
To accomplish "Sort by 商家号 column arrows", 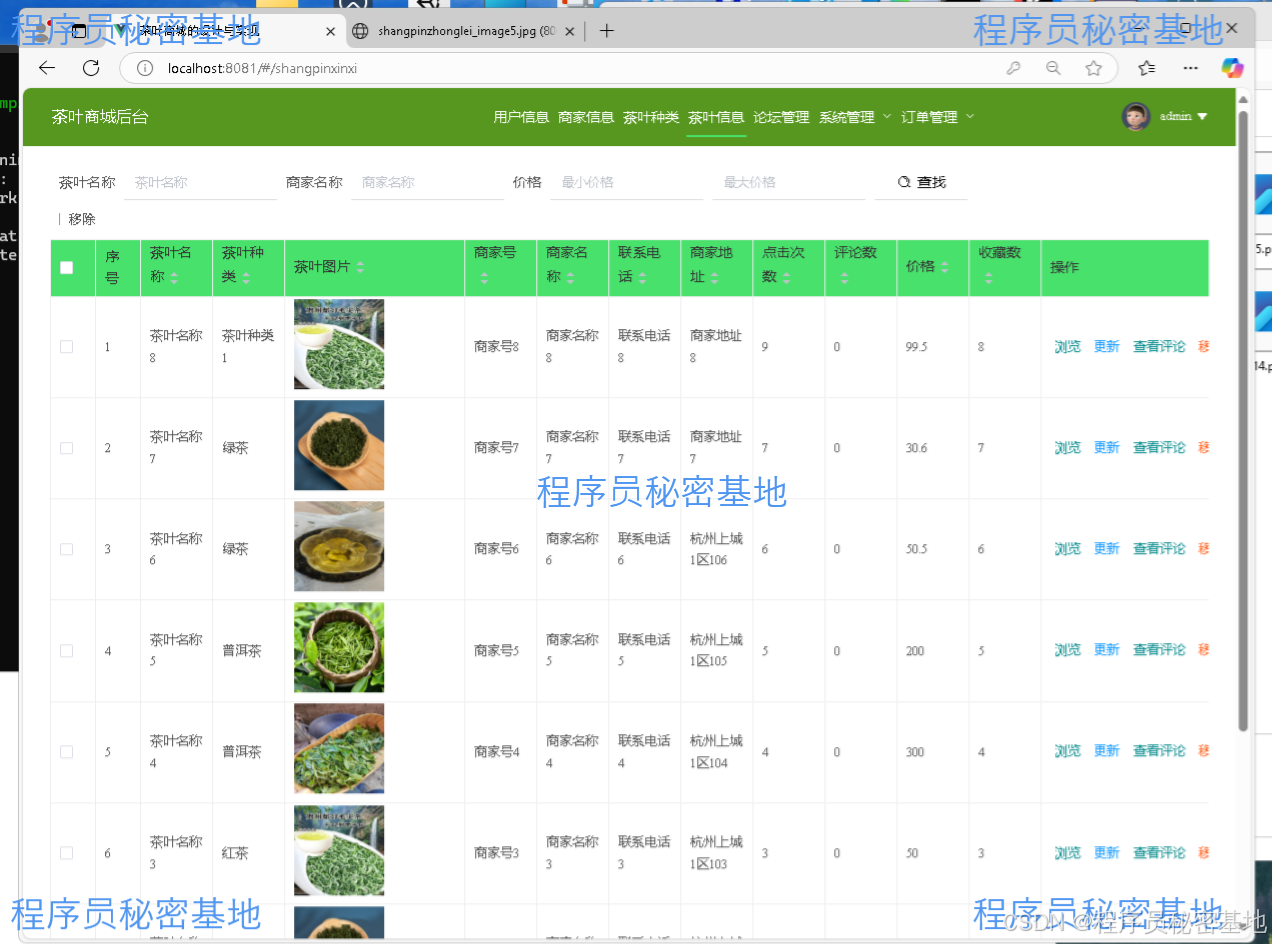I will click(x=484, y=276).
